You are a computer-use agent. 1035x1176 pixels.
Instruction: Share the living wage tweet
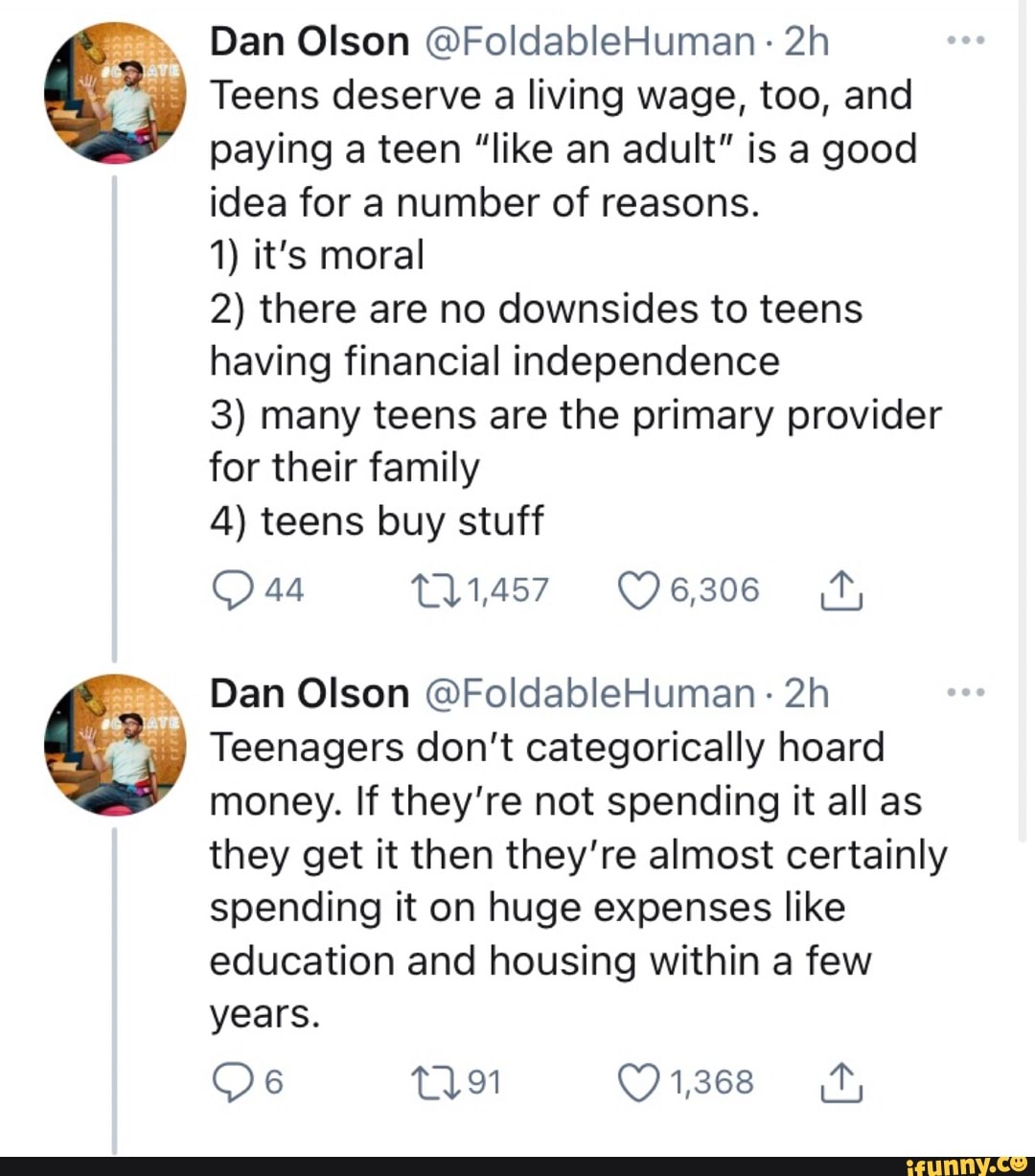tap(842, 592)
